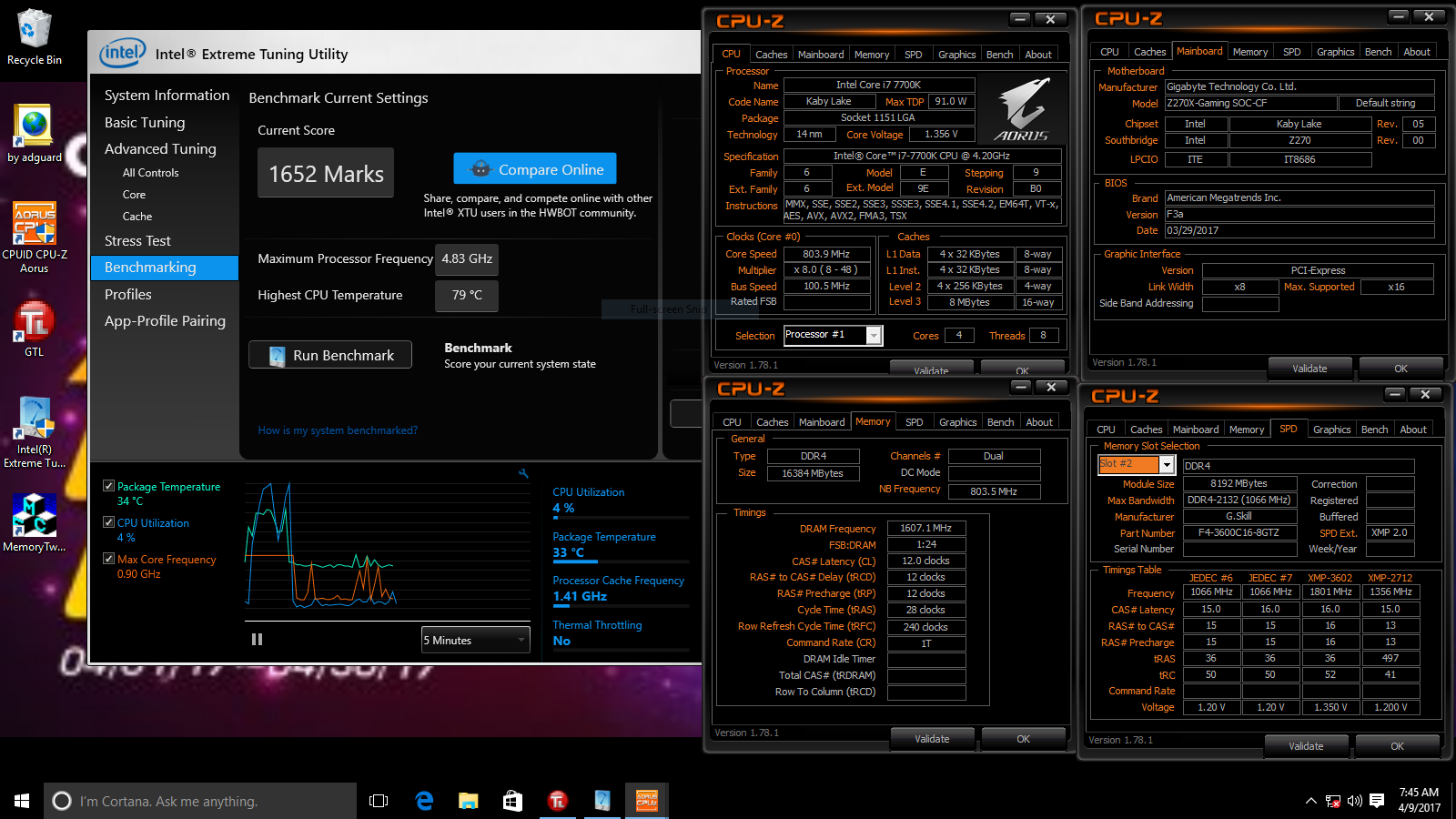
Task: Switch to Intel XTU taskbar icon
Action: point(602,801)
